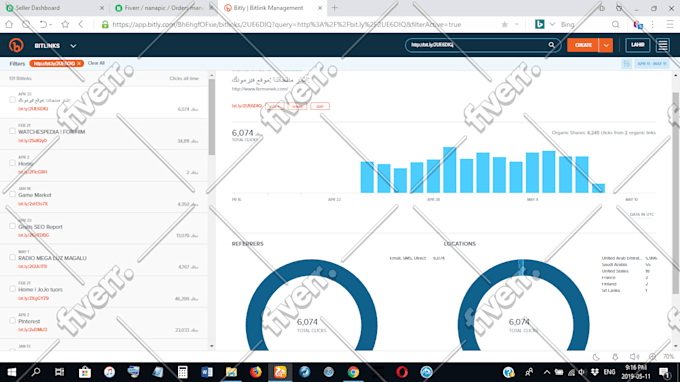Click the tallest bar in the clicks chart

[449, 170]
